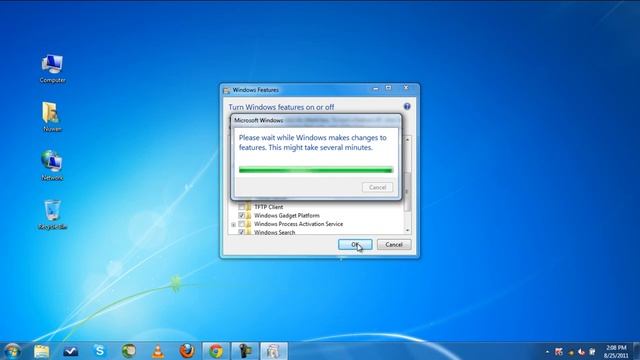Image resolution: width=640 pixels, height=360 pixels.
Task: Click the yellow circle tray icon
Action: [571, 352]
